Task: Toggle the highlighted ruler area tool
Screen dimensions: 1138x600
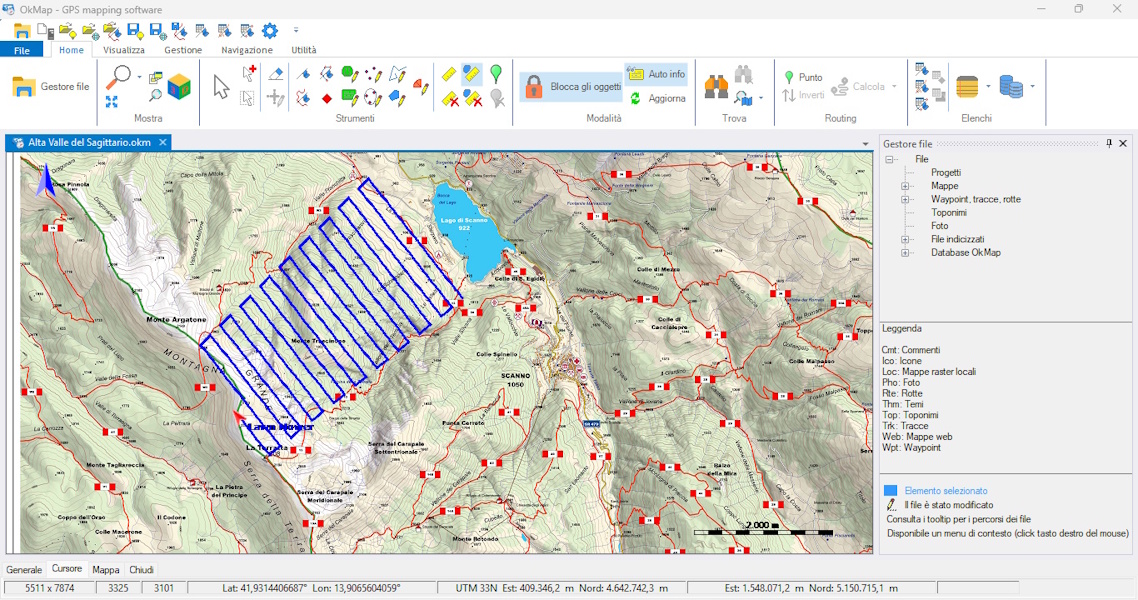Action: 472,74
